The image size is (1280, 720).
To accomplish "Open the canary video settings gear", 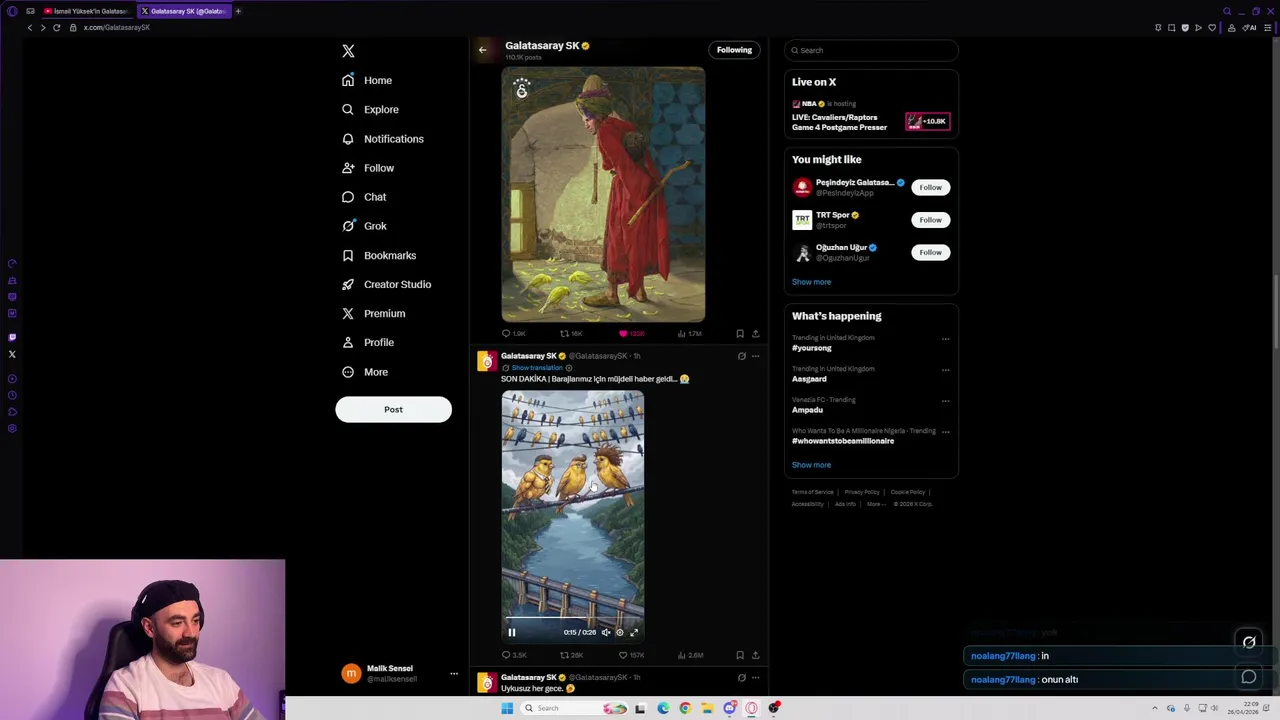I will pyautogui.click(x=619, y=632).
